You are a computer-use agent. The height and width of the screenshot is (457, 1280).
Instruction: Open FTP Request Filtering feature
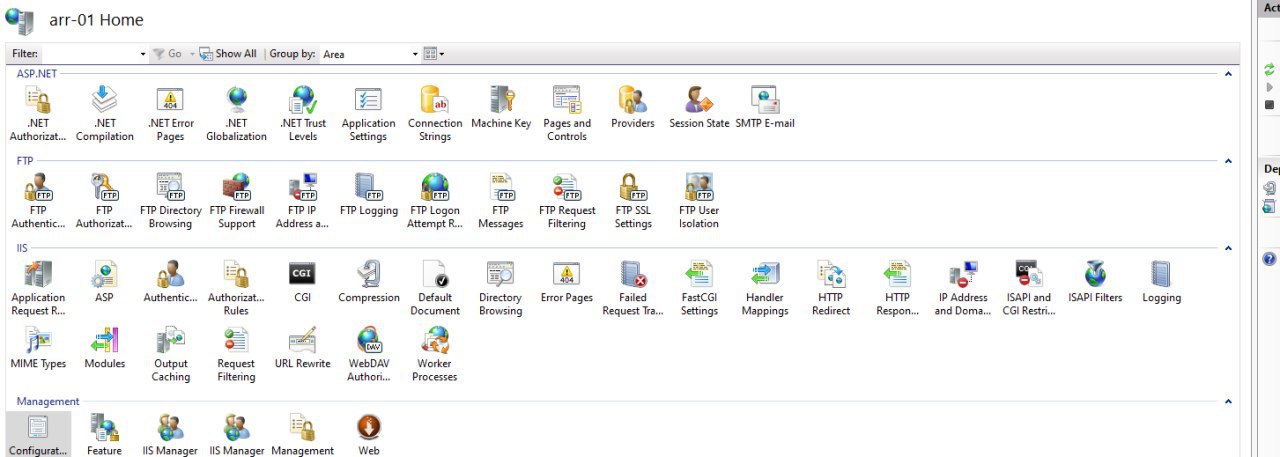point(567,201)
